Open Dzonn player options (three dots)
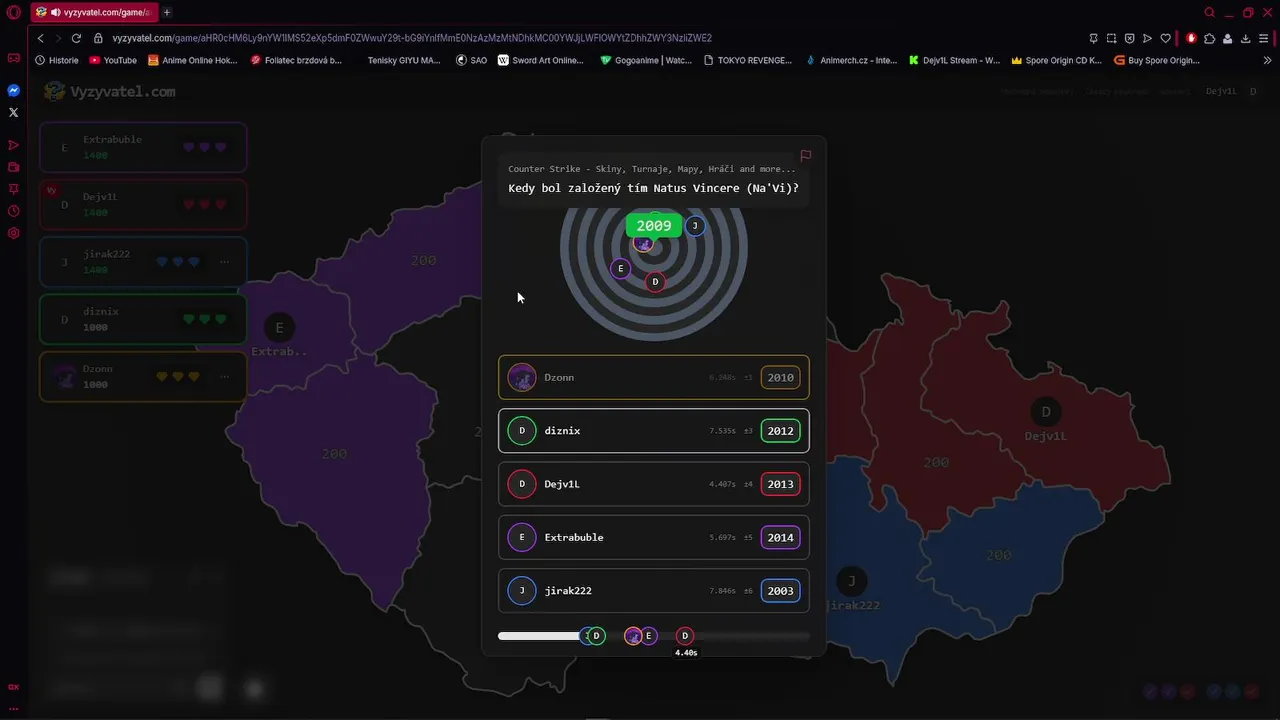1280x720 pixels. tap(224, 377)
